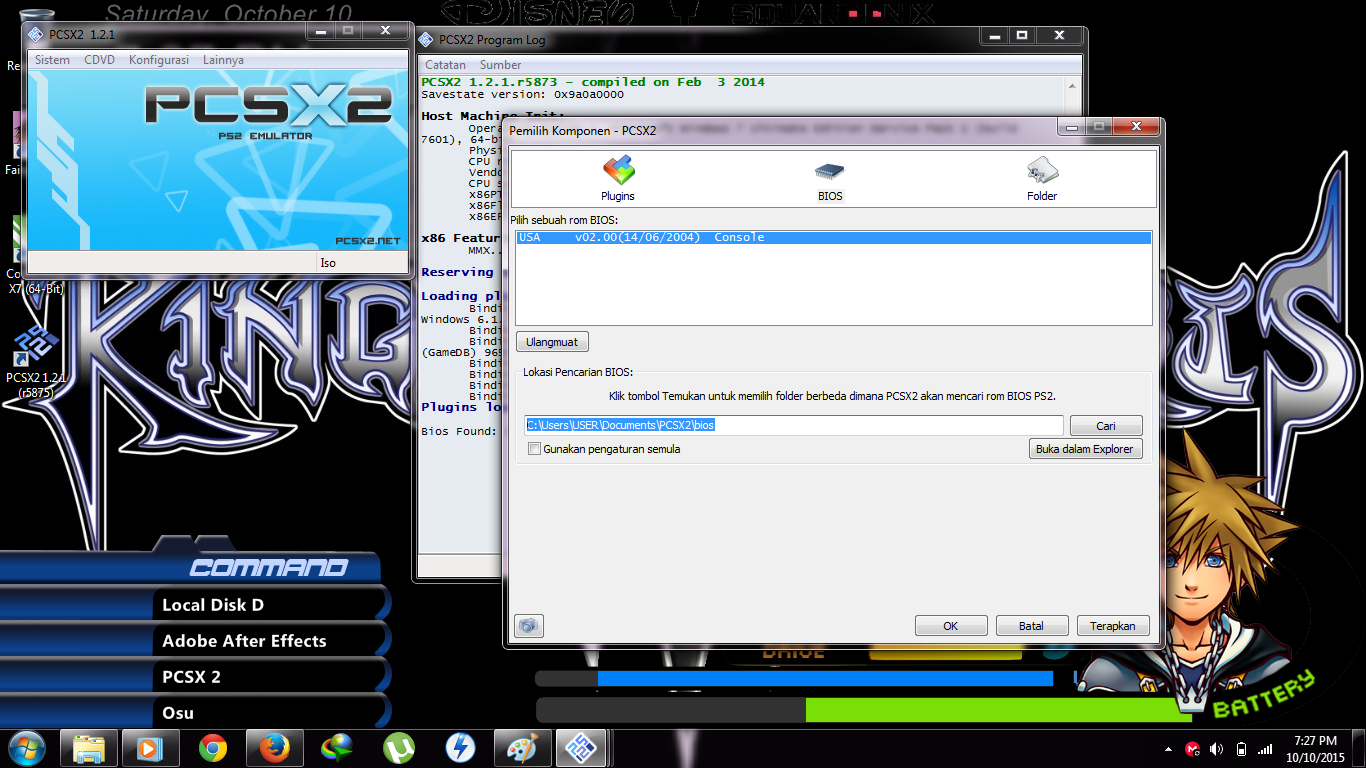Launch Google Chrome from taskbar

(x=212, y=748)
